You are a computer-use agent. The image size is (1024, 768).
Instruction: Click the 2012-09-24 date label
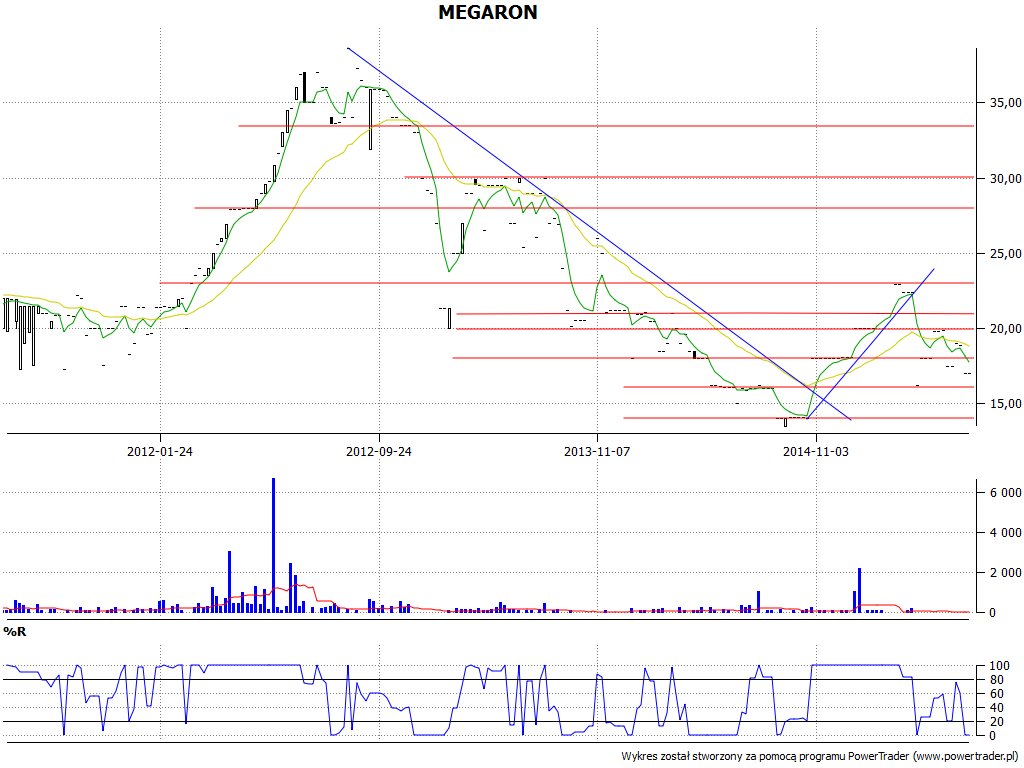379,451
